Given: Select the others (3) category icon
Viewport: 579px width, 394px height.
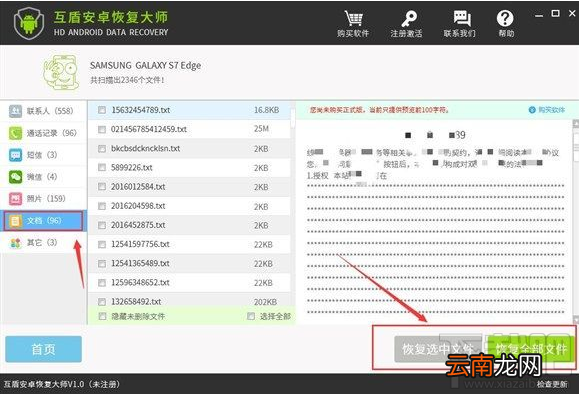Looking at the screenshot, I should [16, 243].
